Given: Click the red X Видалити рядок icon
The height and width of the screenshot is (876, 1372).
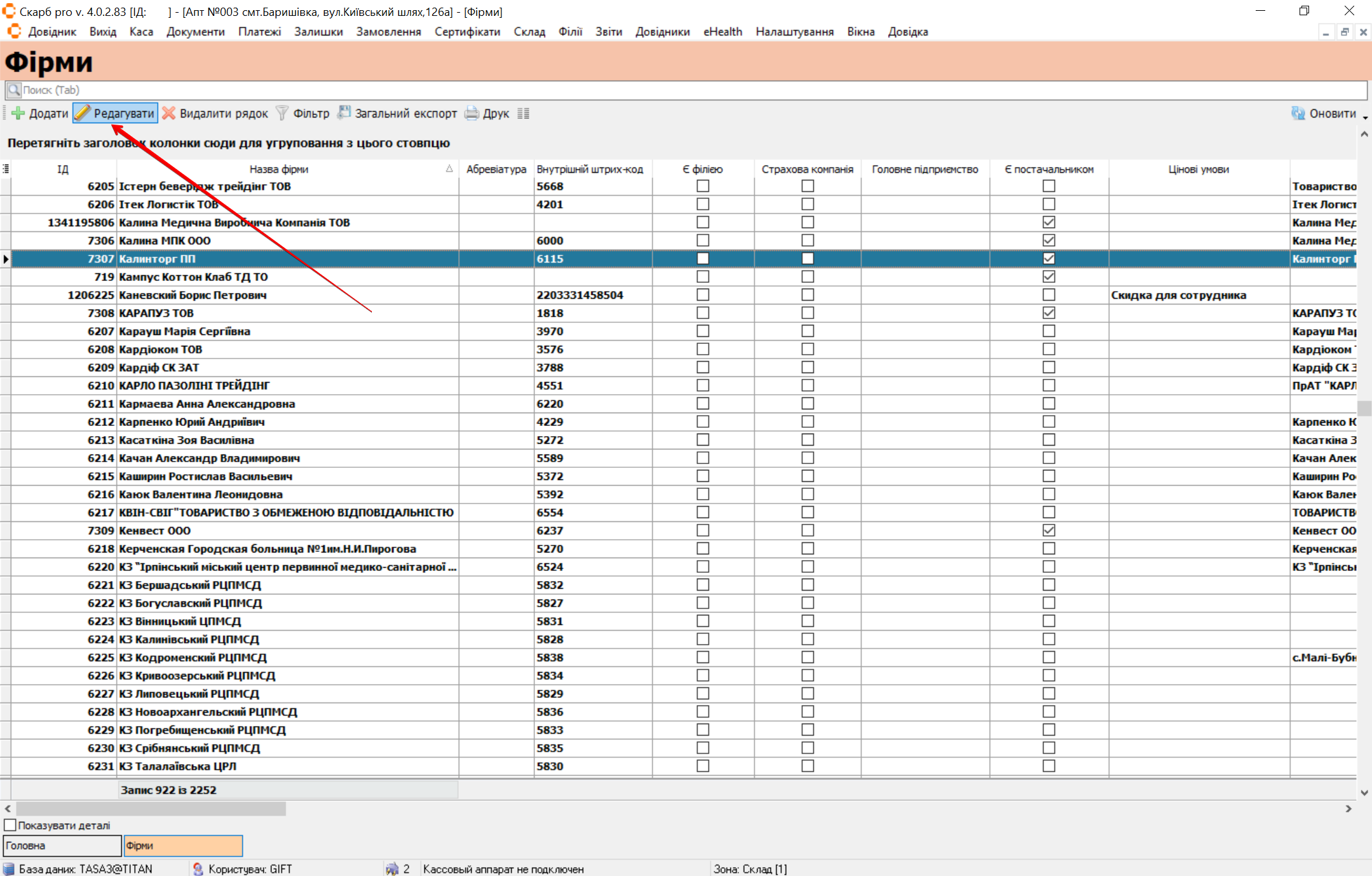Looking at the screenshot, I should tap(168, 113).
